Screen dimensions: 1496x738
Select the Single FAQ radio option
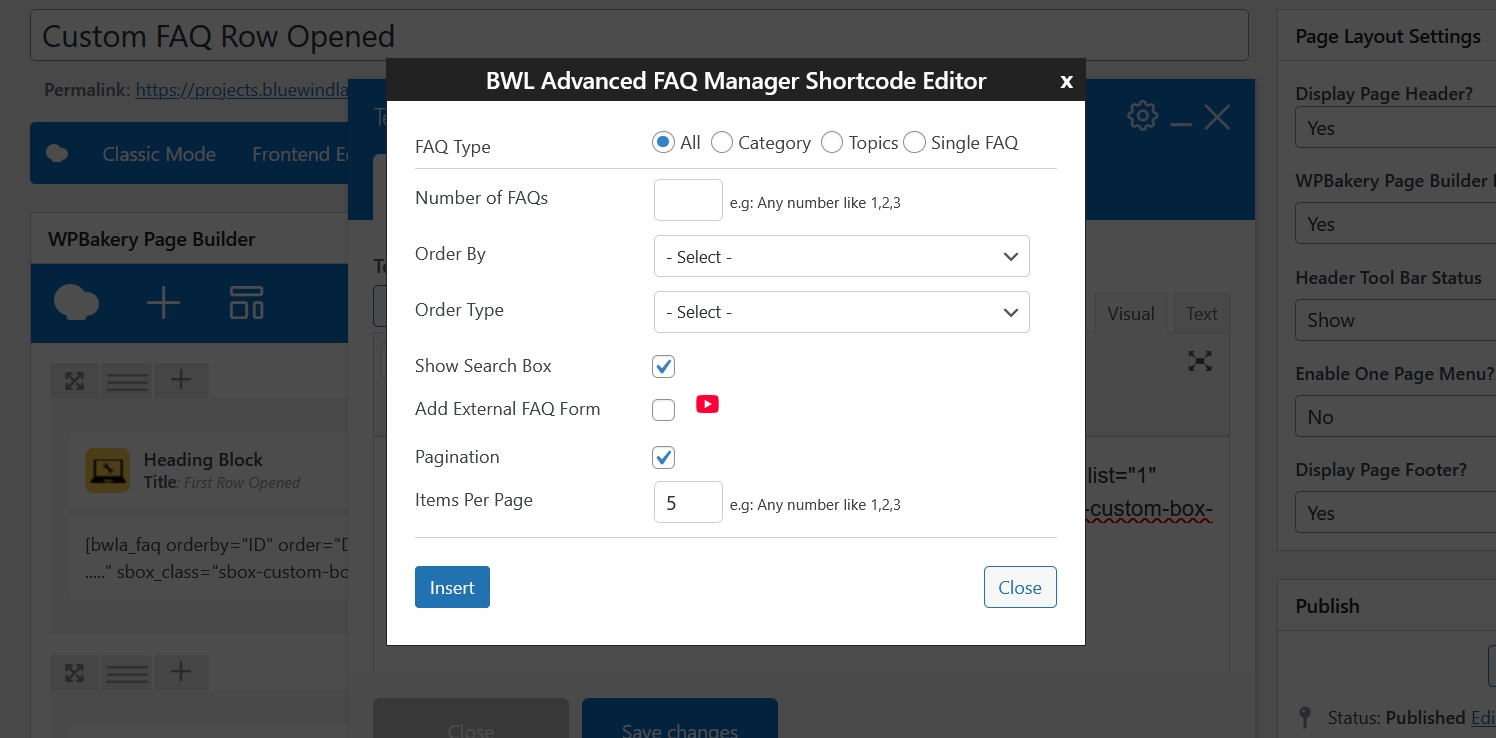click(x=914, y=143)
